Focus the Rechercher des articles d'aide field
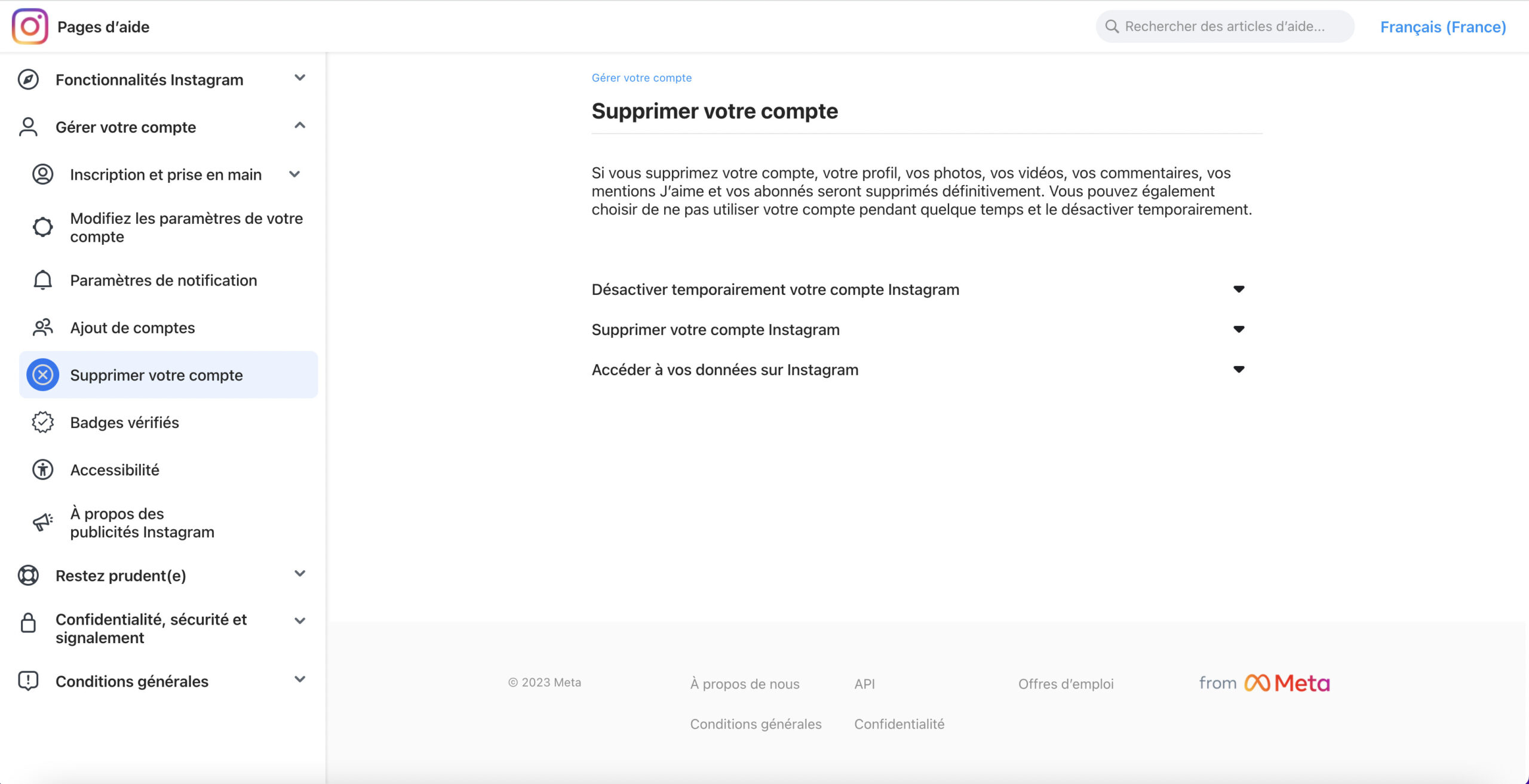 pyautogui.click(x=1224, y=26)
